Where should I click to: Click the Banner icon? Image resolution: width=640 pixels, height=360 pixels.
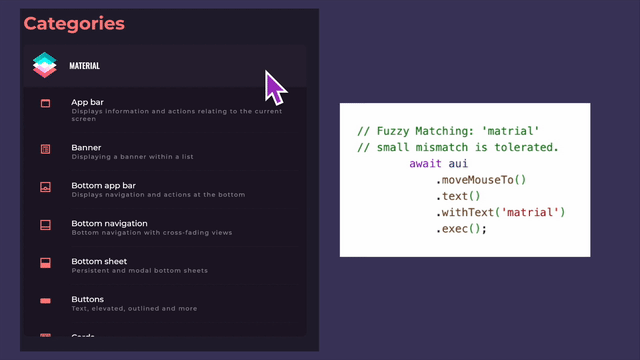(x=45, y=149)
